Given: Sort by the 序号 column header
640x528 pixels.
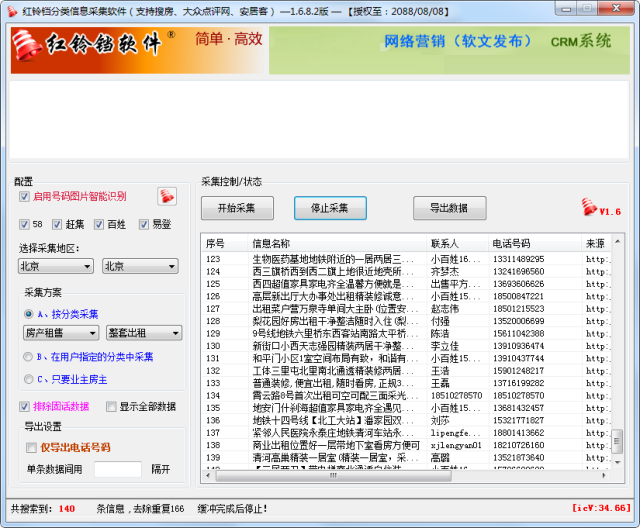Looking at the screenshot, I should pyautogui.click(x=224, y=244).
